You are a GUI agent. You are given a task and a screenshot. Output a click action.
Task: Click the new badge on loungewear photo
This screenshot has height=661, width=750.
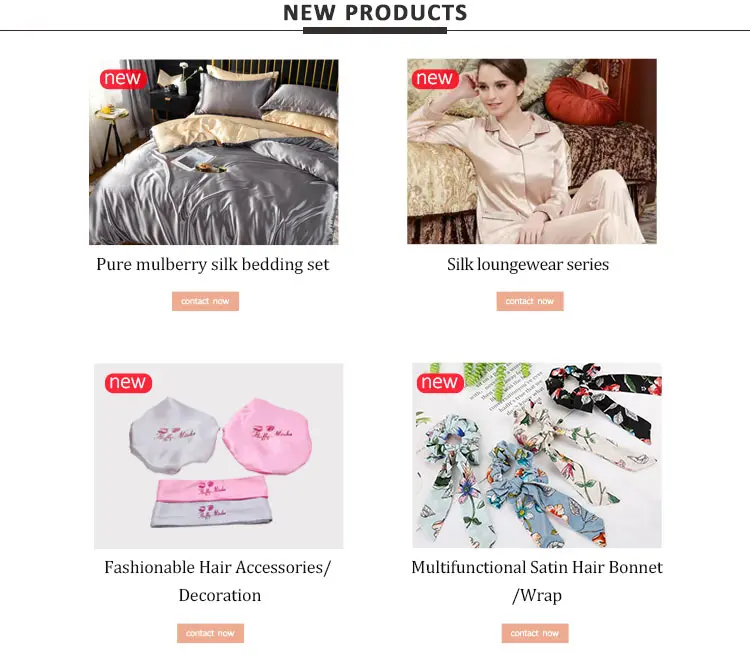click(x=435, y=79)
